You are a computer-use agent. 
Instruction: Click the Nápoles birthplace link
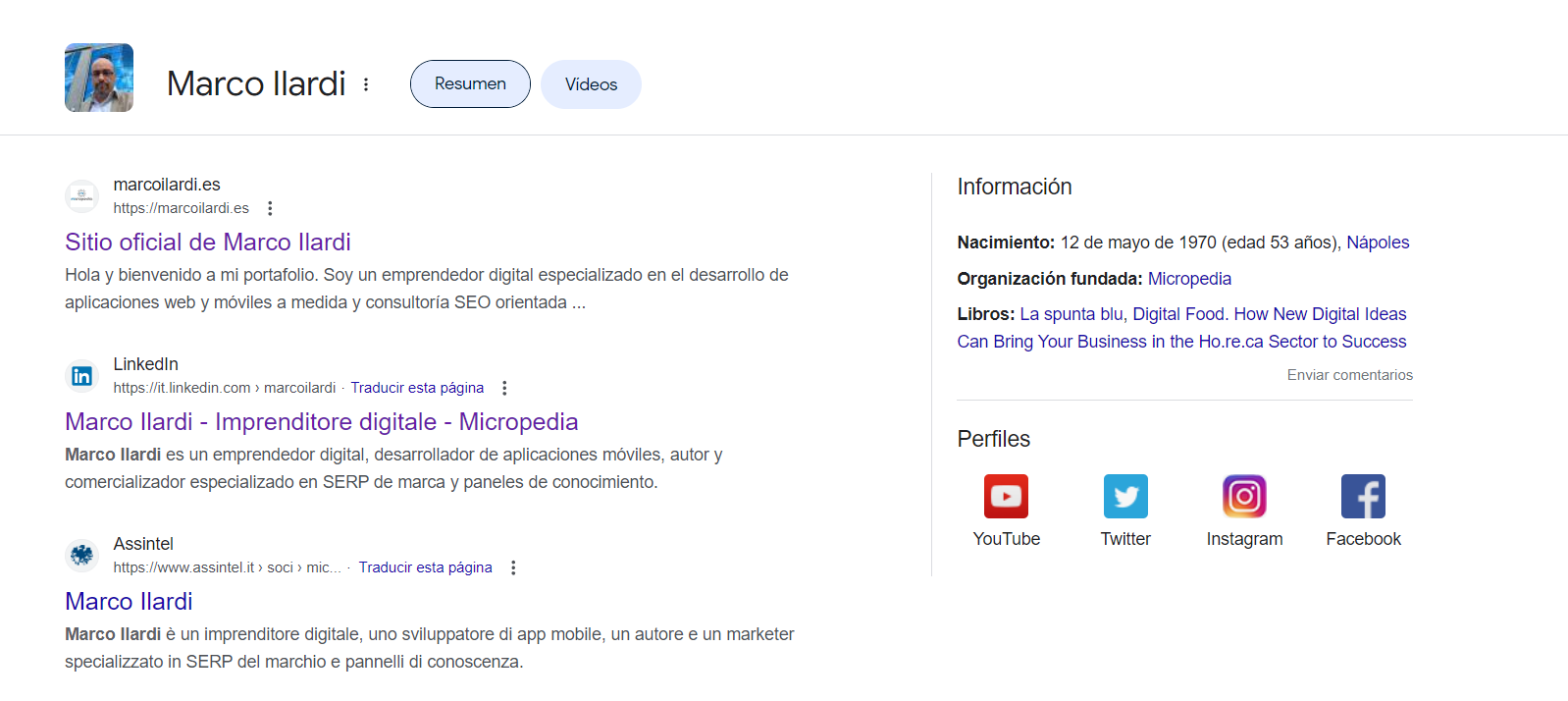pyautogui.click(x=1377, y=243)
